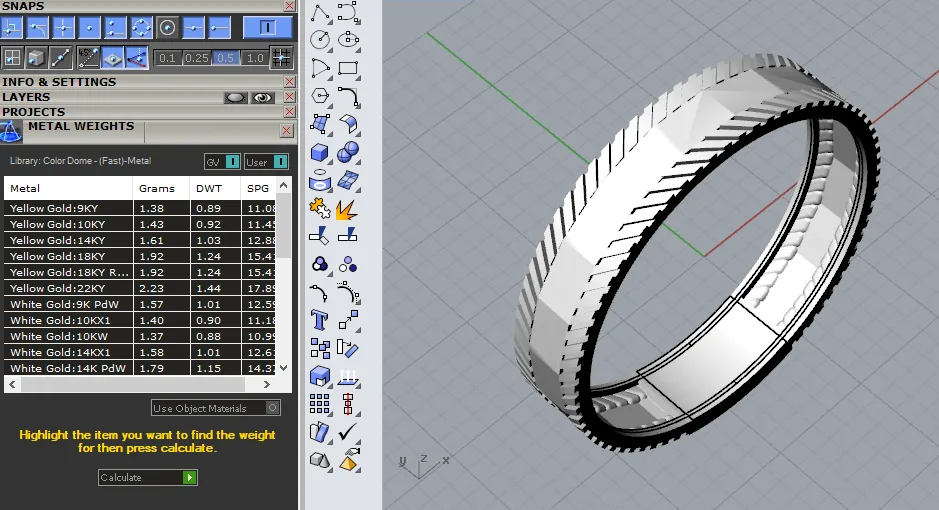Expand the PROJECTS panel
Viewport: 939px width, 510px height.
point(34,112)
